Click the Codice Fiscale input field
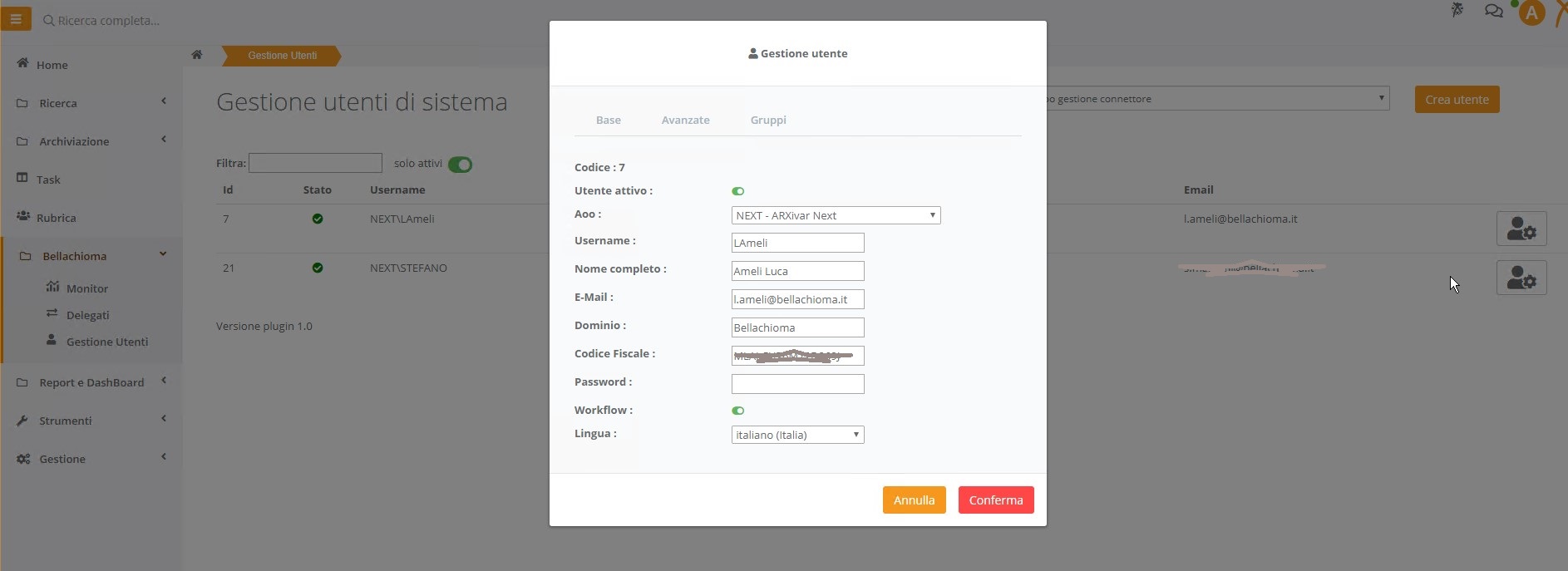1568x571 pixels. point(797,356)
